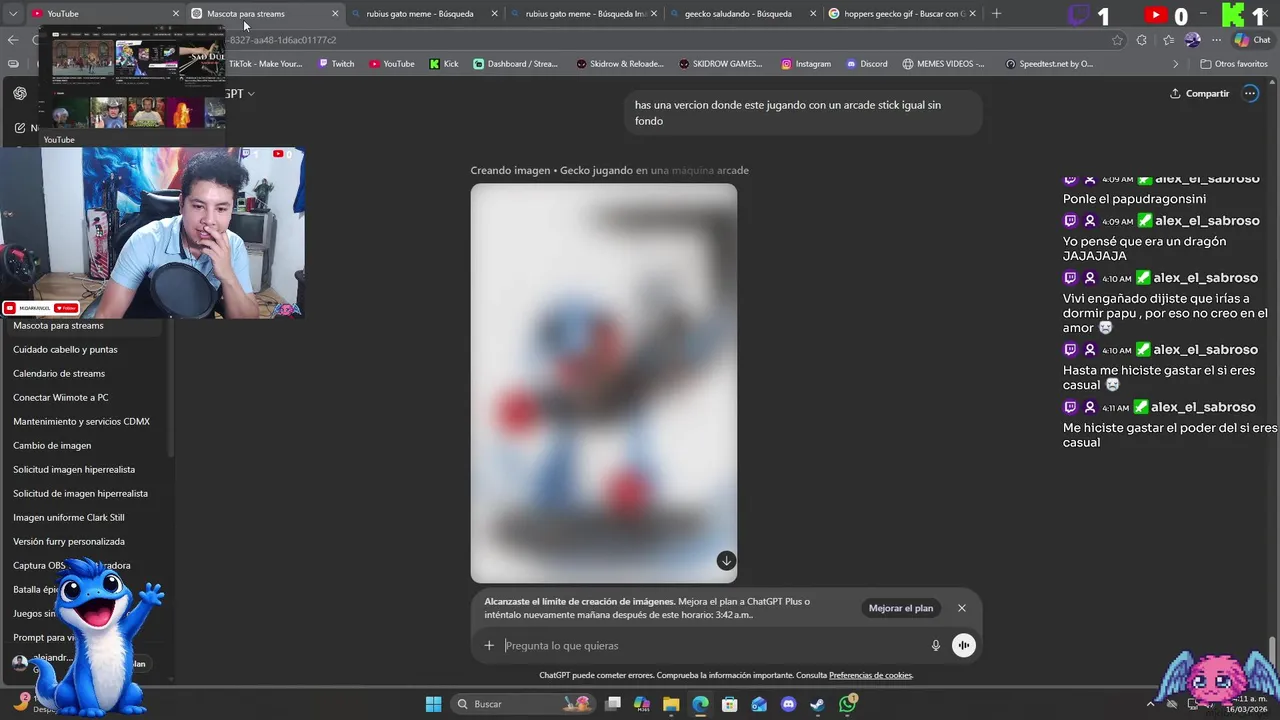Image resolution: width=1280 pixels, height=720 pixels.
Task: Open the Cuidado cabello y puntas chat
Action: tap(85, 350)
